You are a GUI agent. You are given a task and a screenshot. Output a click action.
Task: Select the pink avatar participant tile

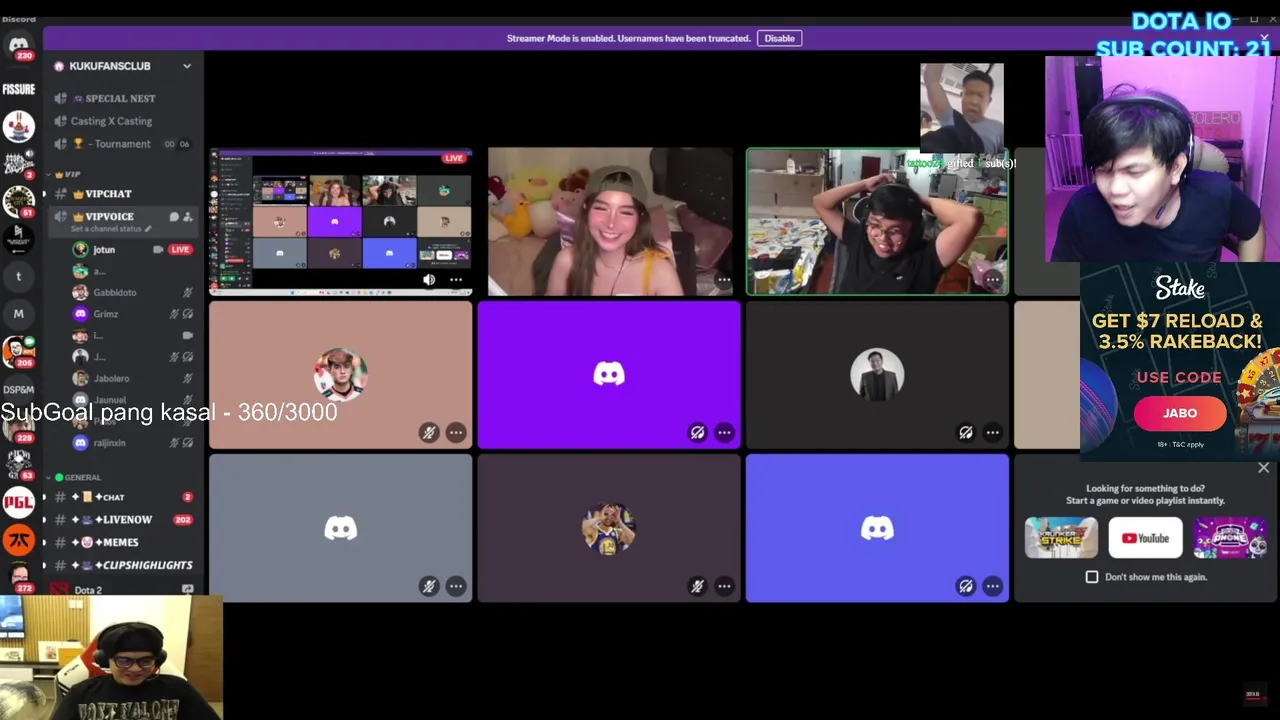[x=340, y=375]
